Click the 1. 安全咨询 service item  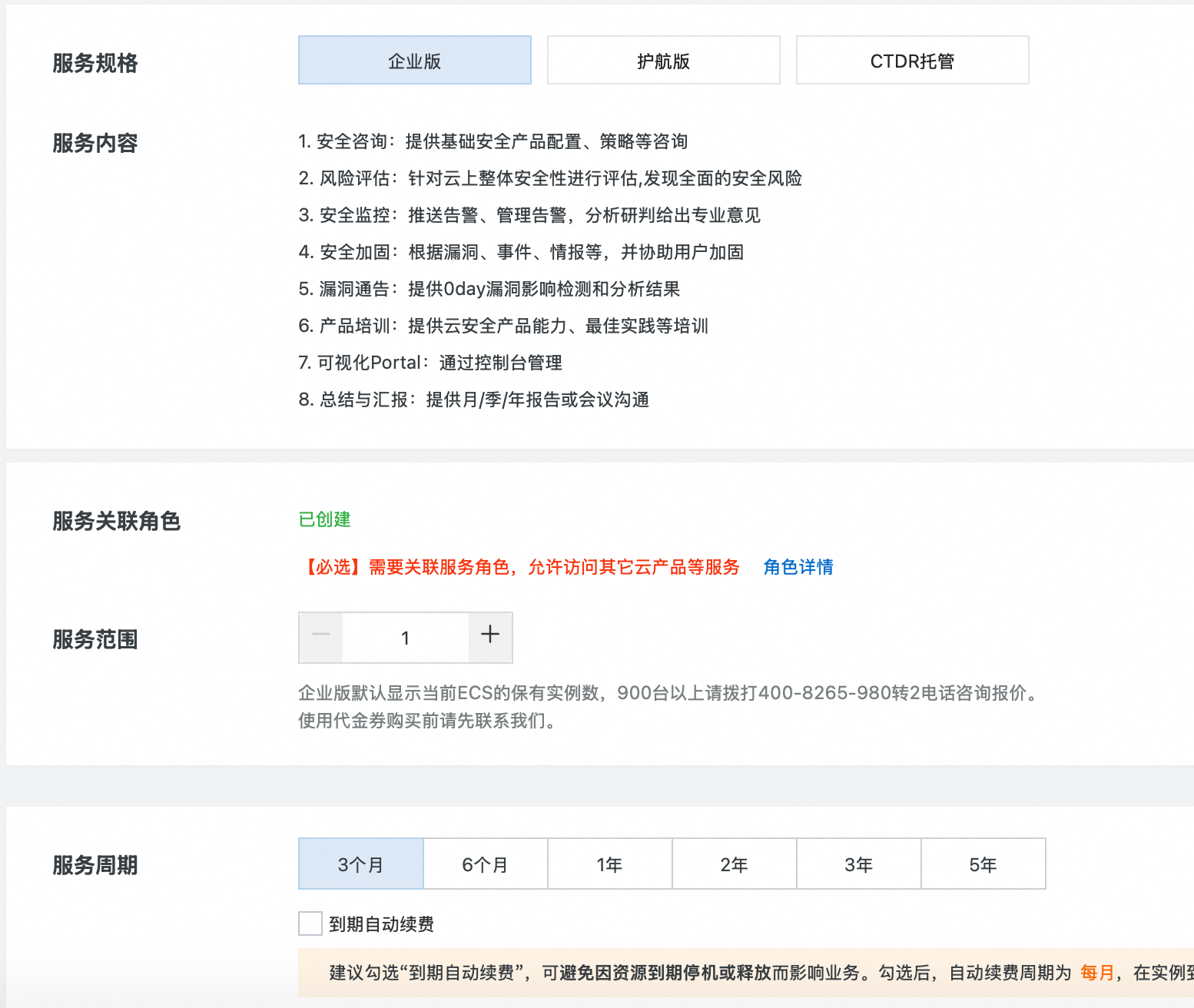(493, 141)
